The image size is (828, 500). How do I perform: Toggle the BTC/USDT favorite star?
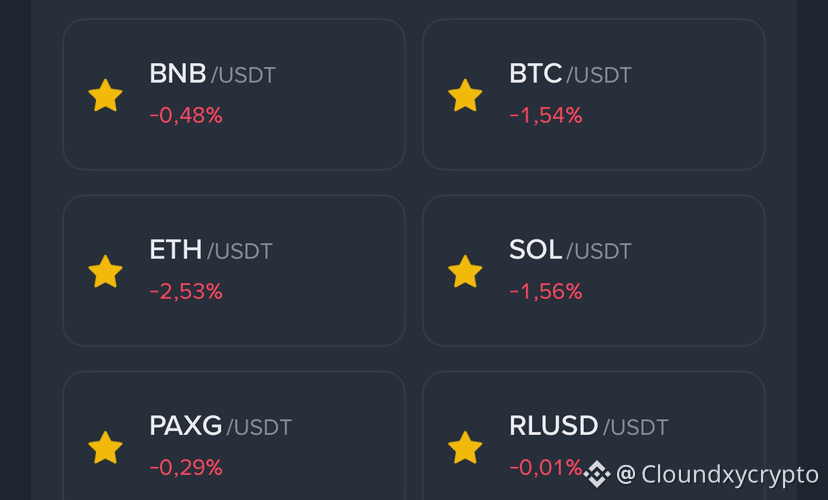click(x=465, y=95)
